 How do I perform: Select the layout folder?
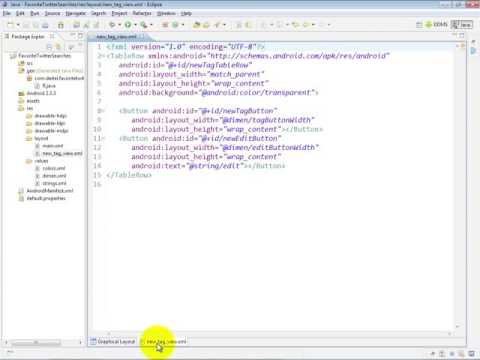(x=37, y=138)
